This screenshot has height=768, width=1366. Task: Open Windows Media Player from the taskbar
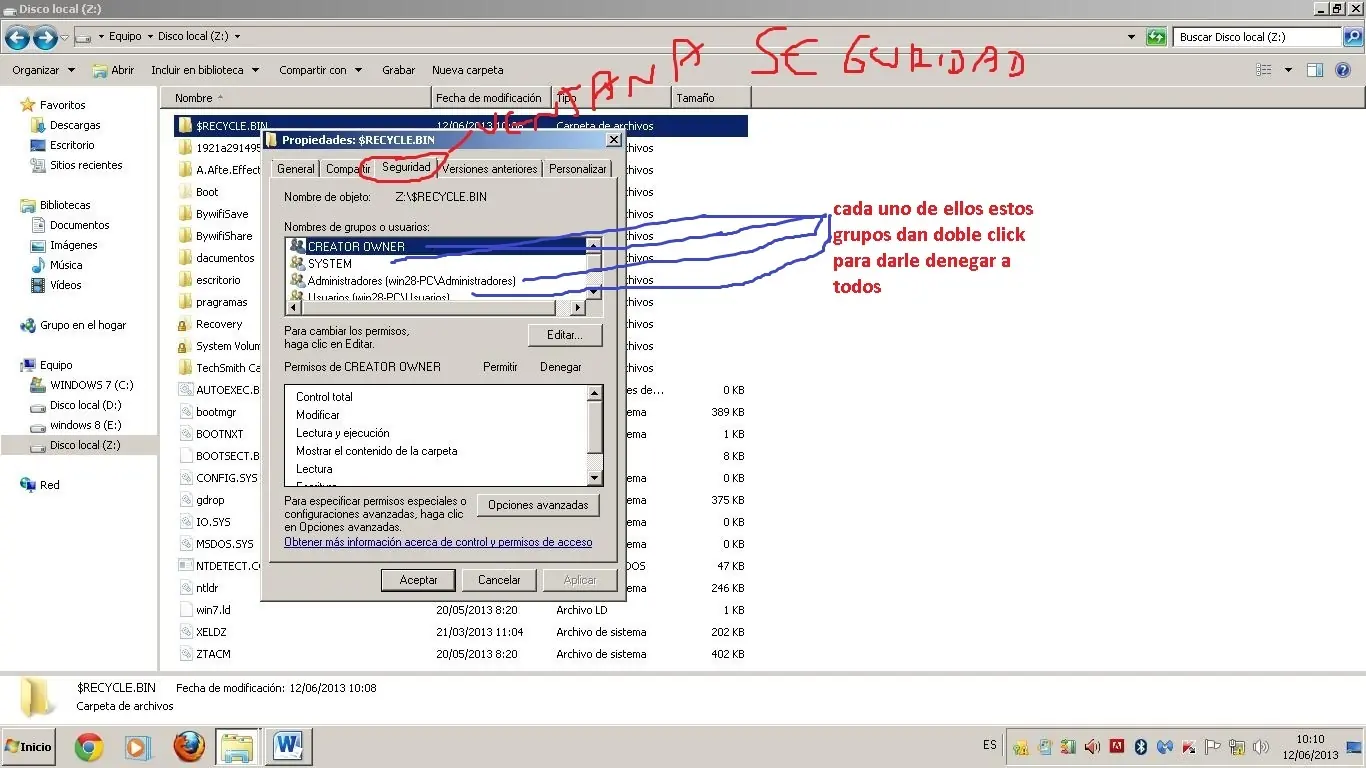[137, 746]
